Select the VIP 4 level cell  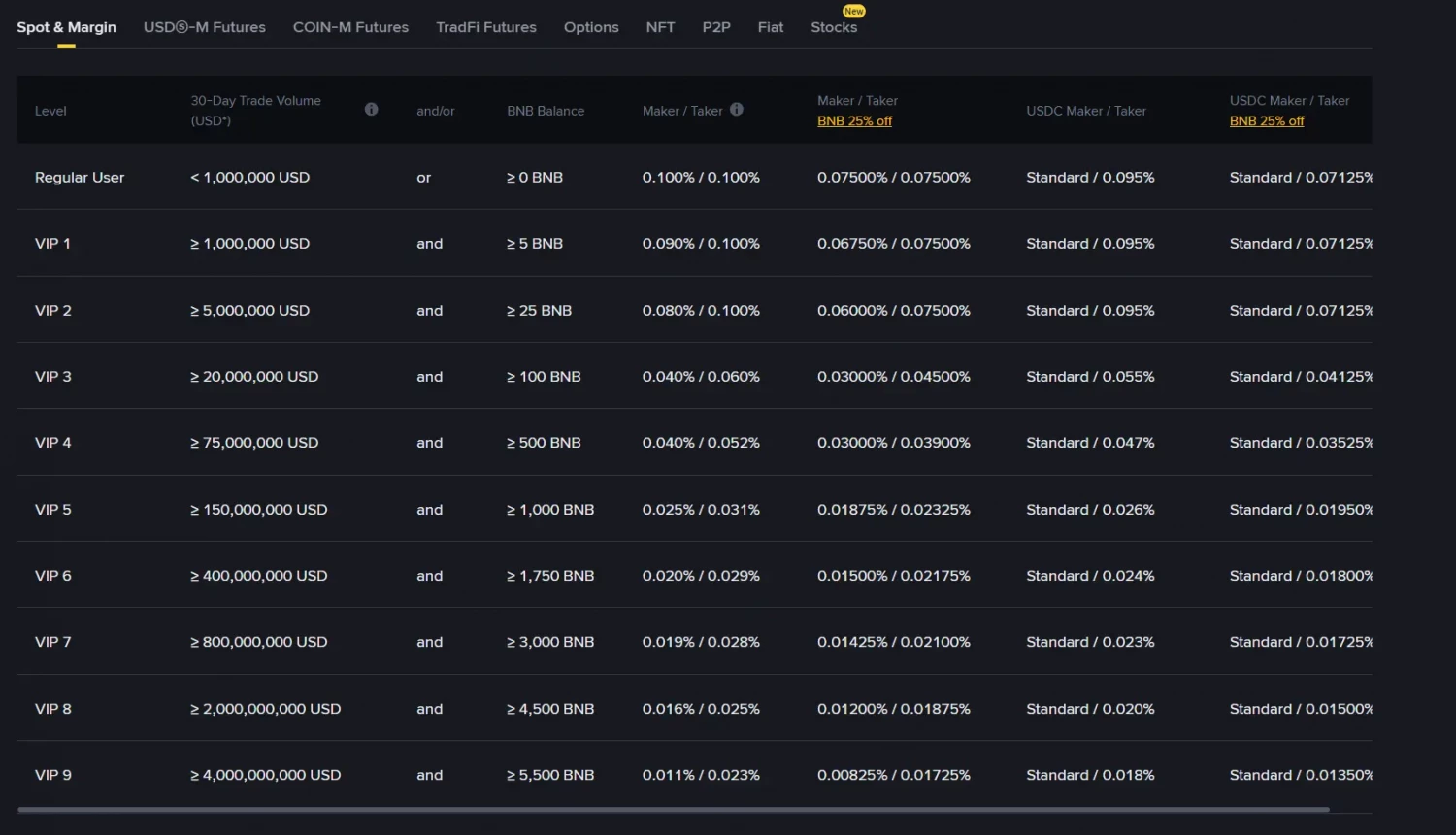(x=53, y=443)
